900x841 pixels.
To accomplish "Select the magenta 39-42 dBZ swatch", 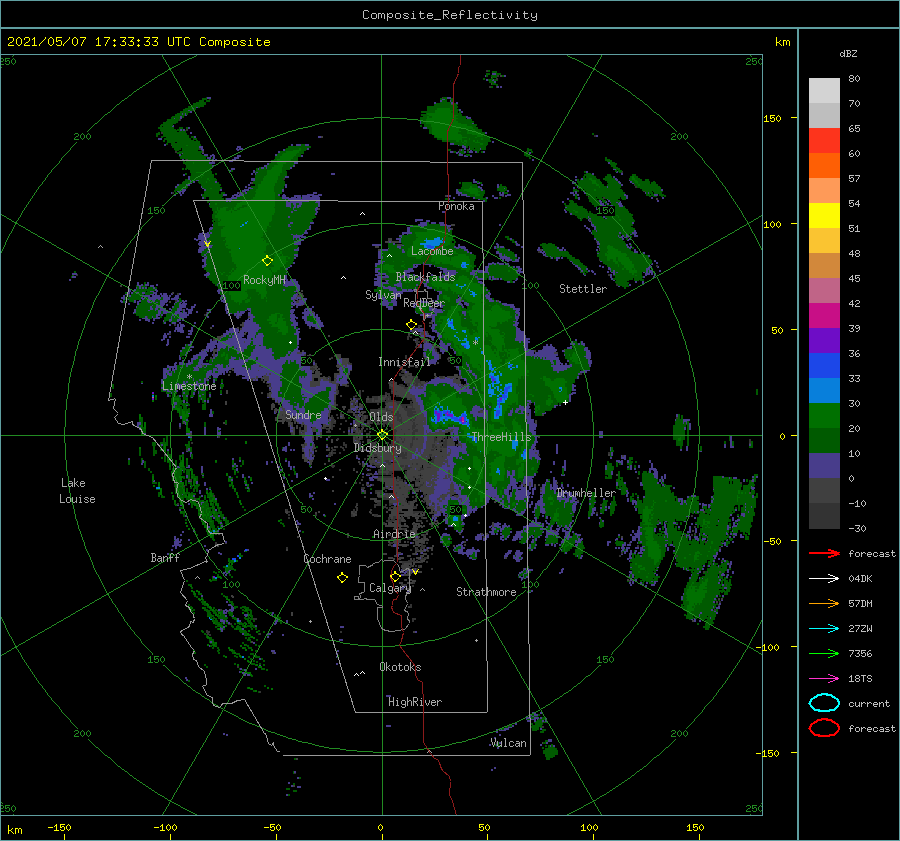I will tap(824, 315).
